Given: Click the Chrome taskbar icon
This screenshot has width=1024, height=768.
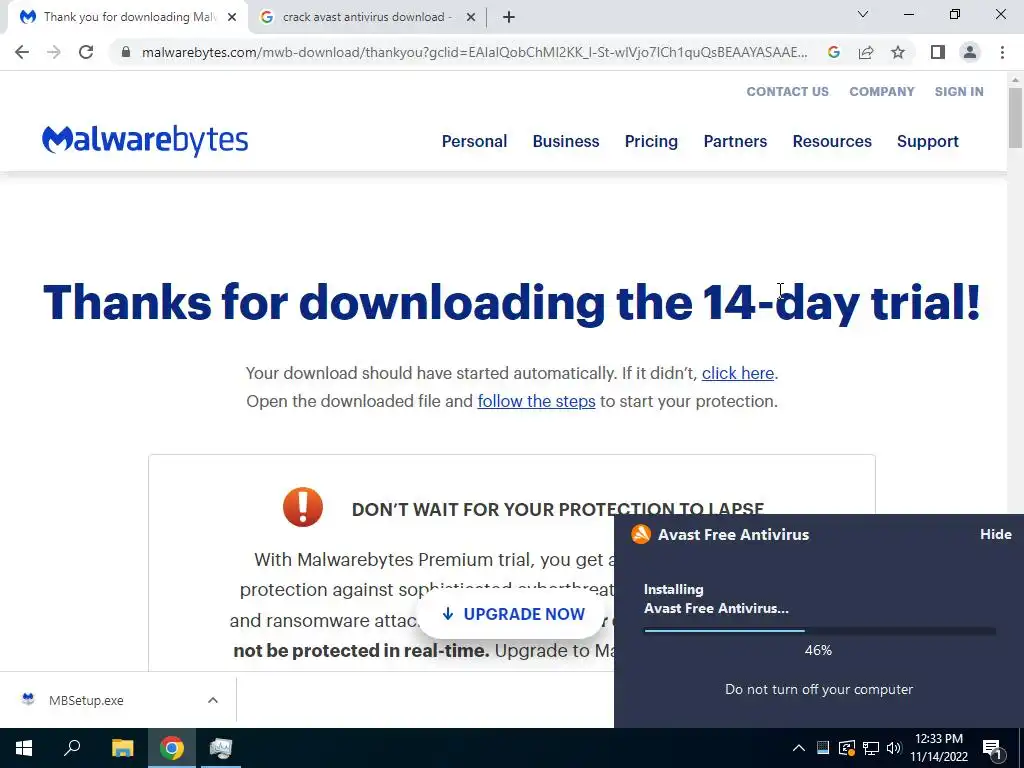Looking at the screenshot, I should (x=172, y=748).
